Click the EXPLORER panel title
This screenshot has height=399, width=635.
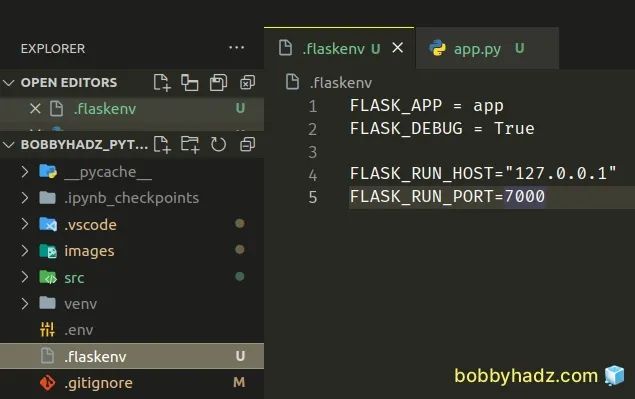pyautogui.click(x=53, y=49)
